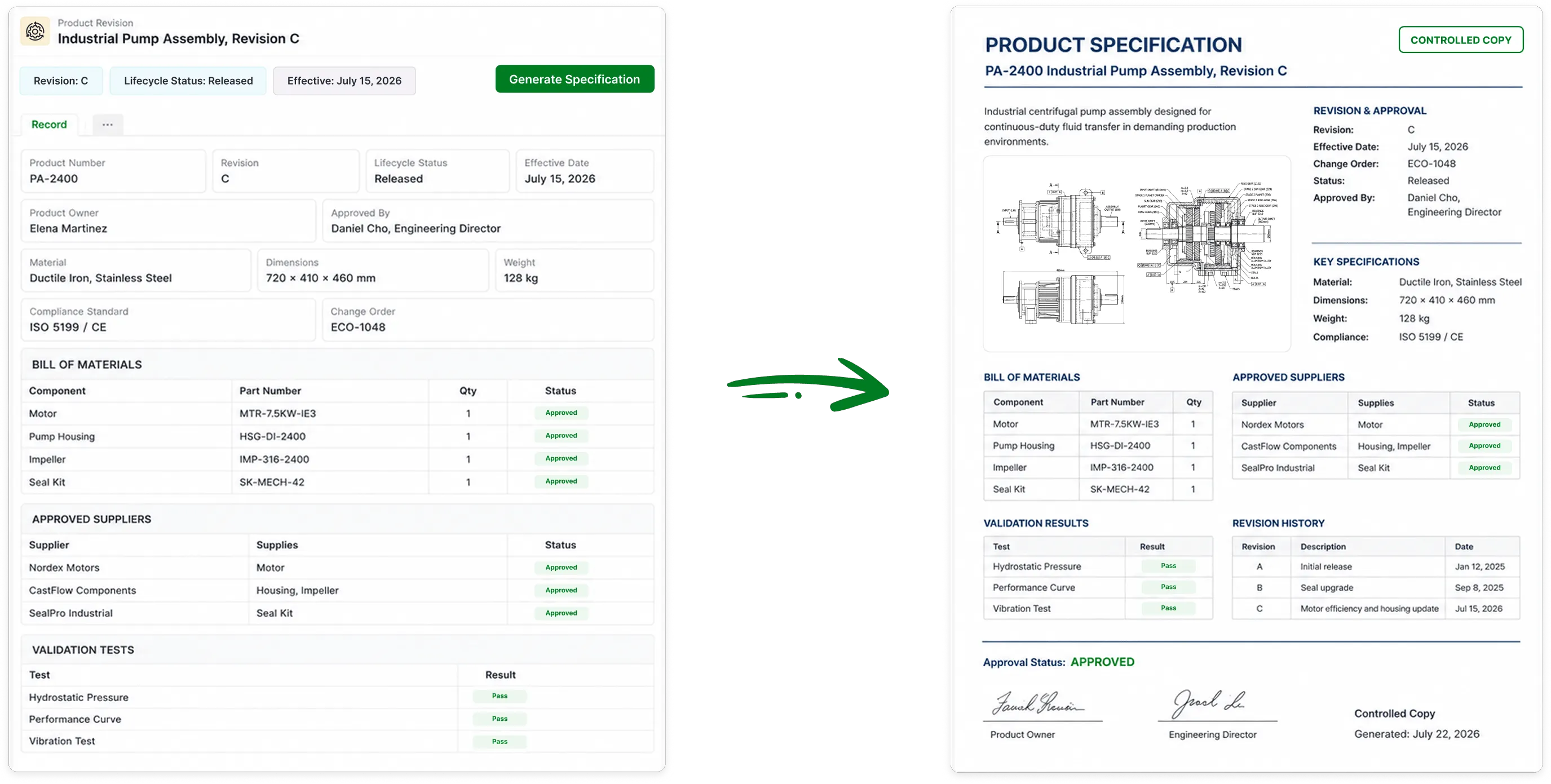Viewport: 1551px width, 784px height.
Task: Open the more options ellipsis tab
Action: 108,125
